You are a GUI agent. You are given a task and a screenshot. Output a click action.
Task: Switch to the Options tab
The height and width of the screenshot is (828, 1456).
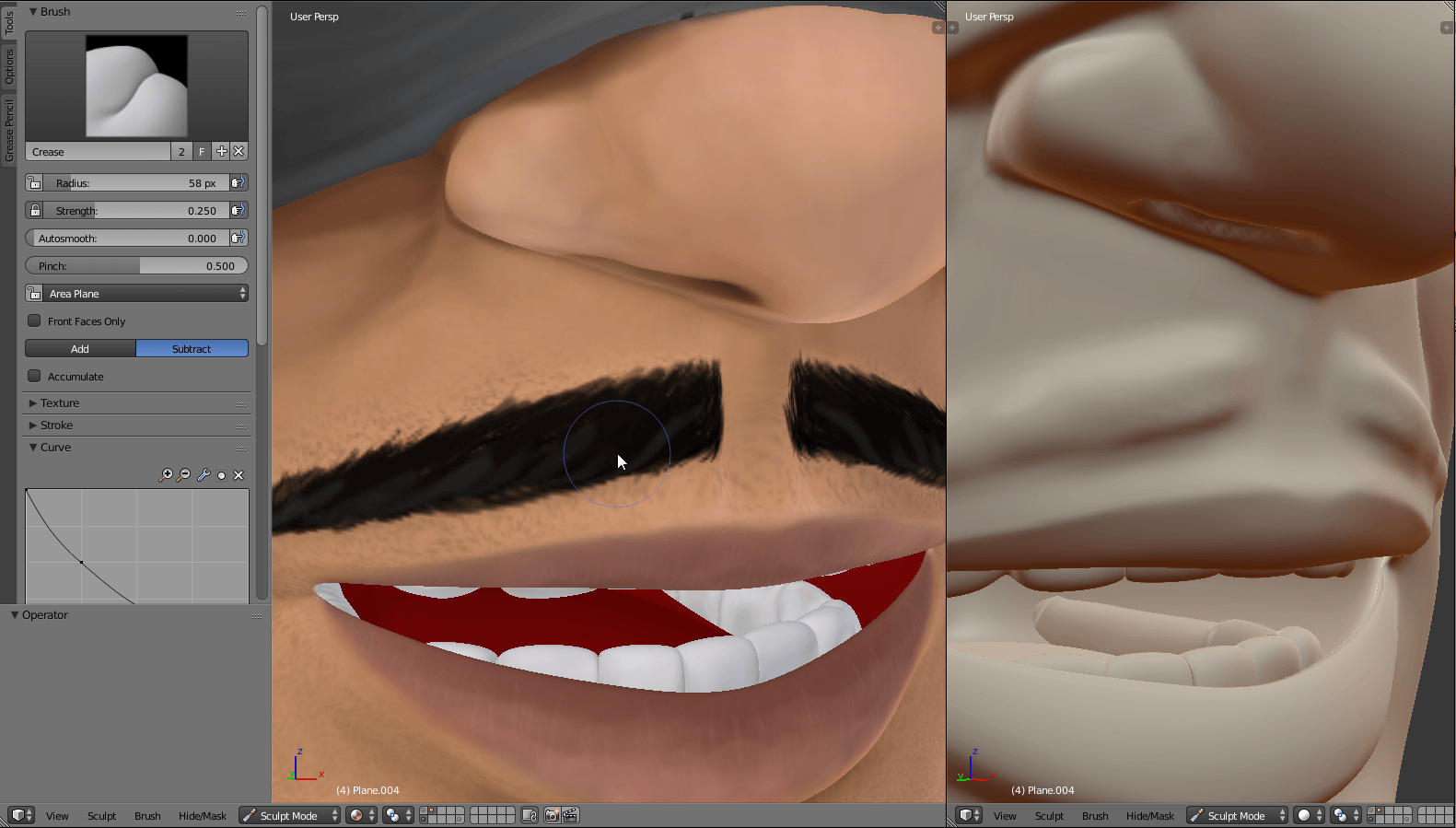[x=9, y=66]
